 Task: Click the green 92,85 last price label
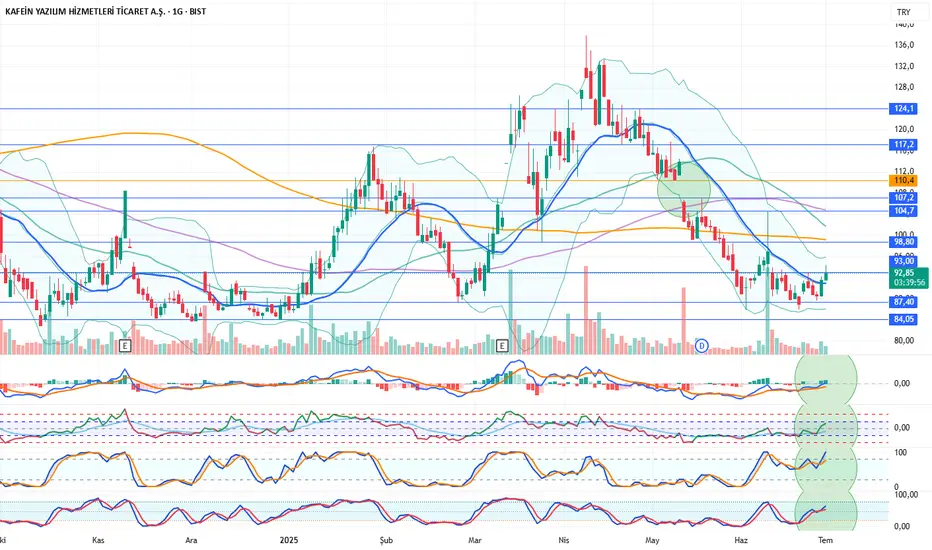(905, 273)
